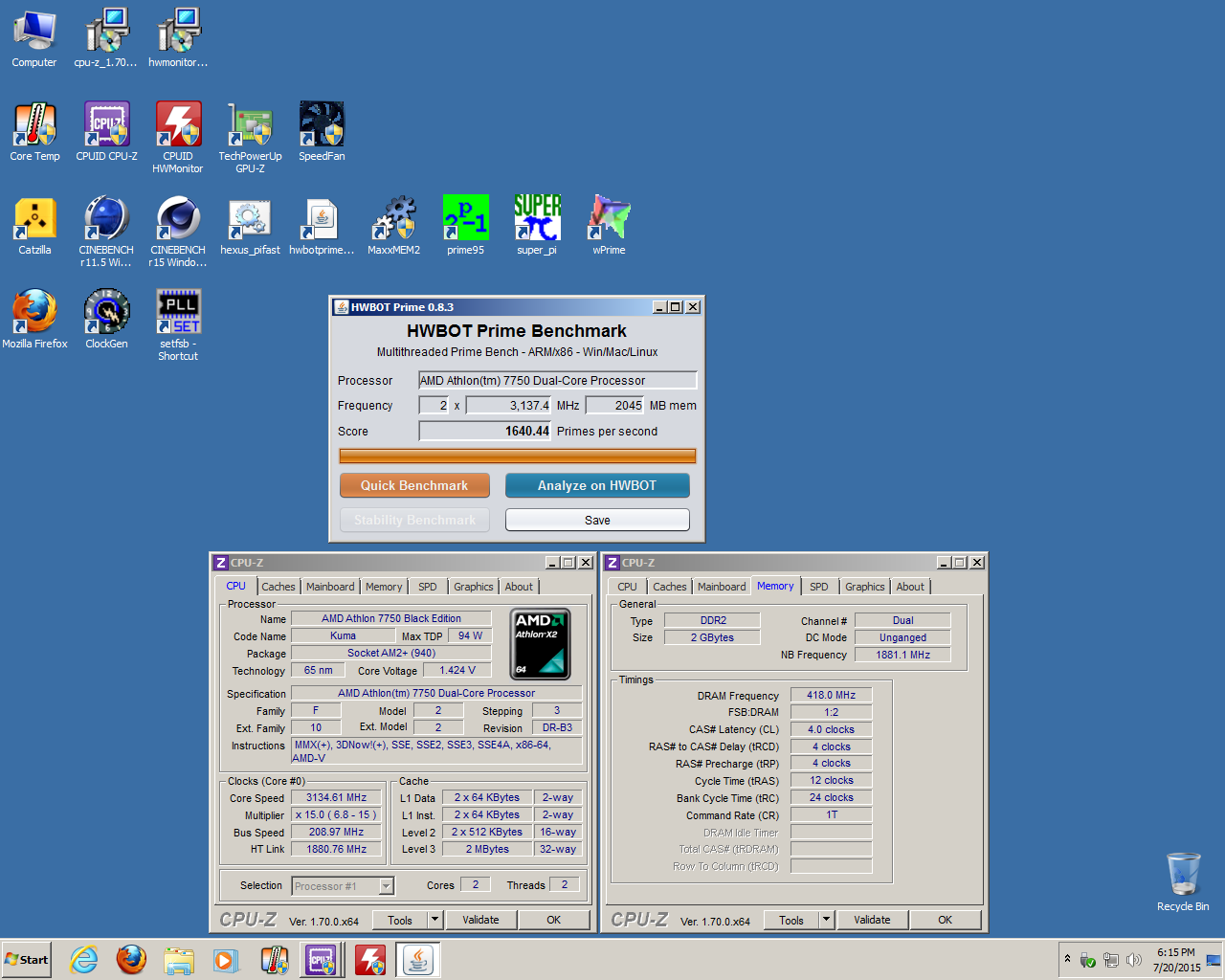Switch to About tab in left CPU-Z
Screen dimensions: 1225x980
(519, 587)
